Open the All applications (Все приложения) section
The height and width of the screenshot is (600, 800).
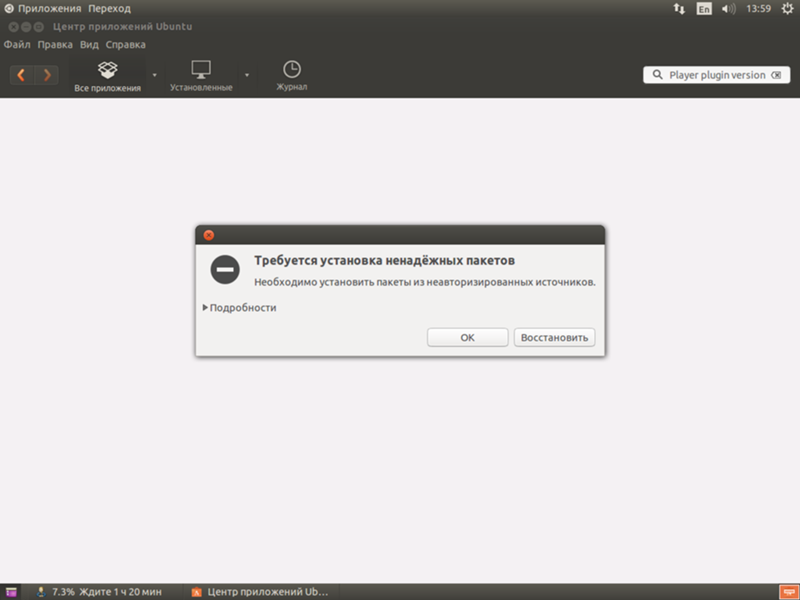107,77
